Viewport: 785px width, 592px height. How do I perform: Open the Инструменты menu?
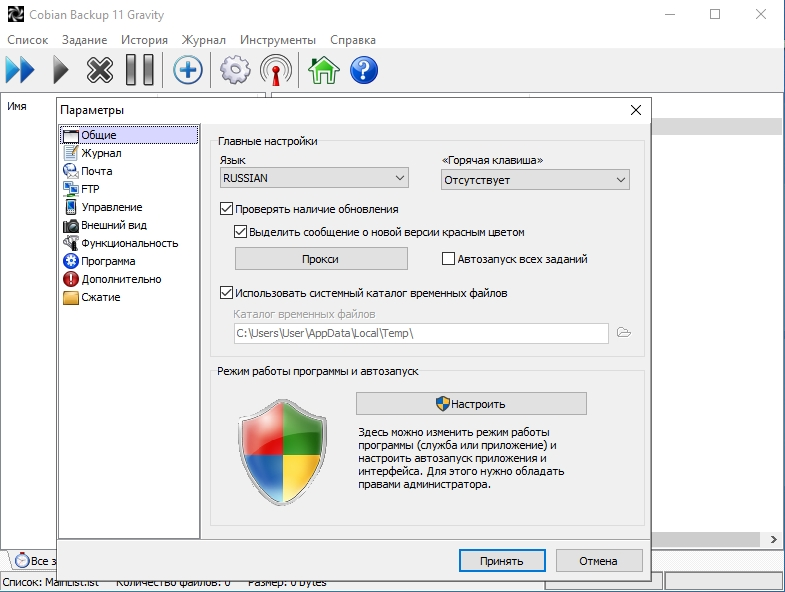point(278,40)
